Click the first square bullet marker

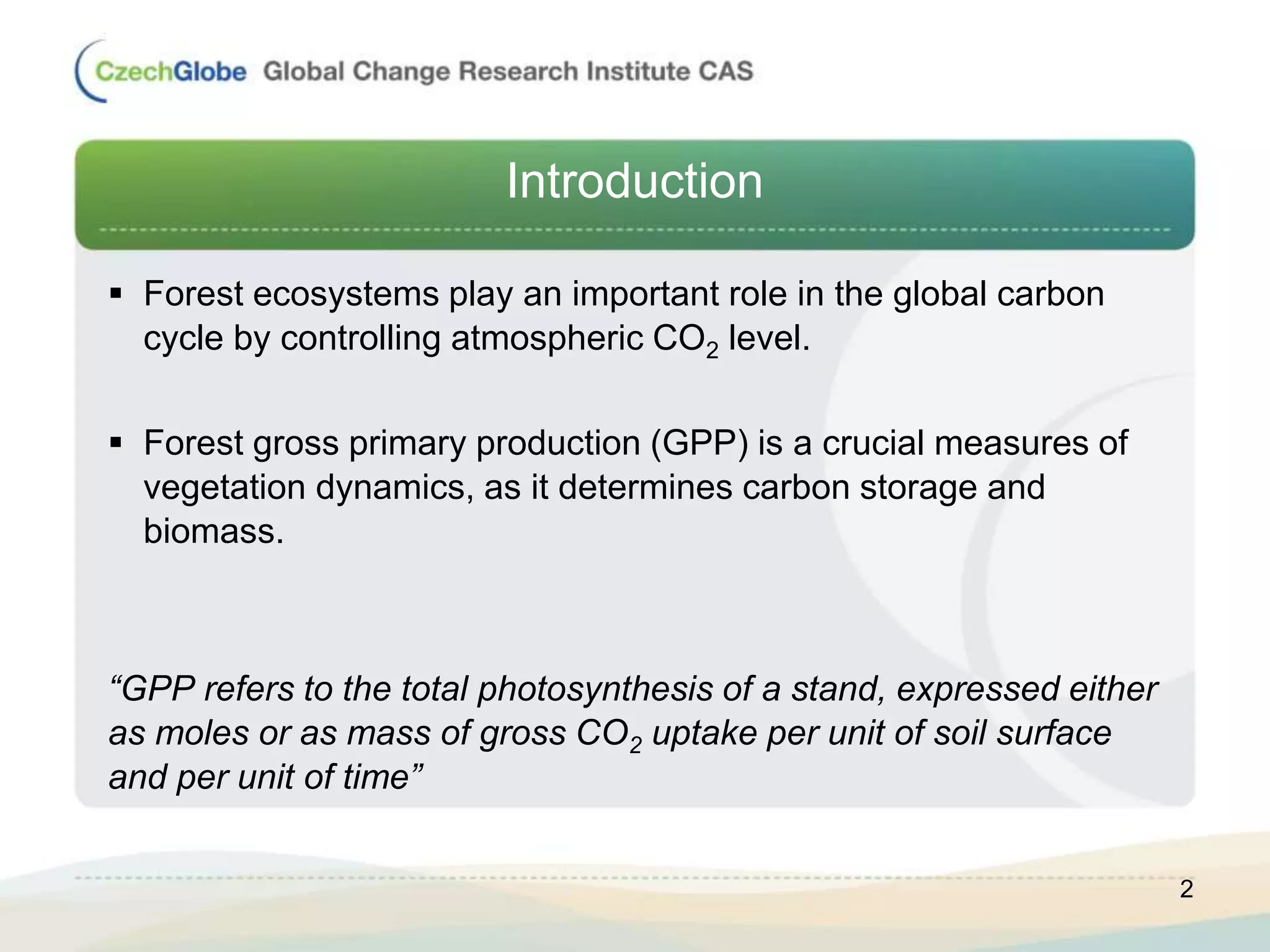116,294
